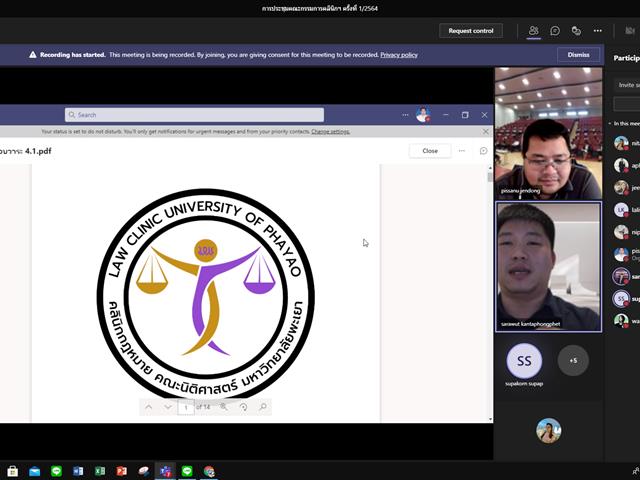
Task: Open Excel from the taskbar
Action: 100,471
